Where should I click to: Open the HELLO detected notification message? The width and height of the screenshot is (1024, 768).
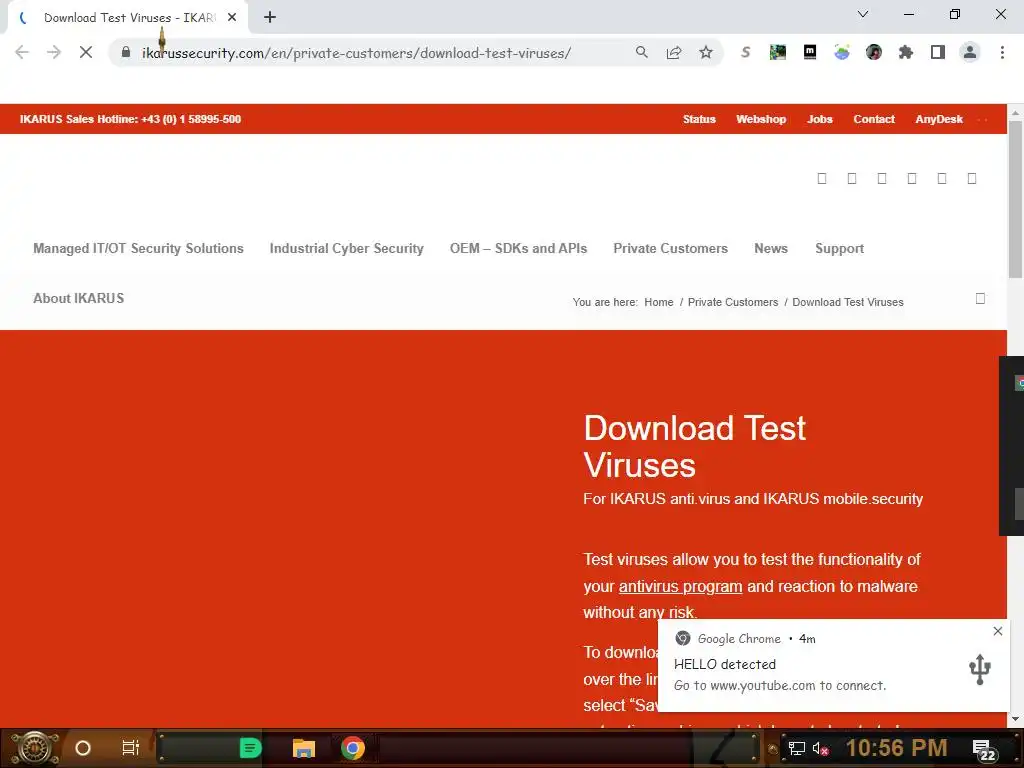pyautogui.click(x=833, y=665)
